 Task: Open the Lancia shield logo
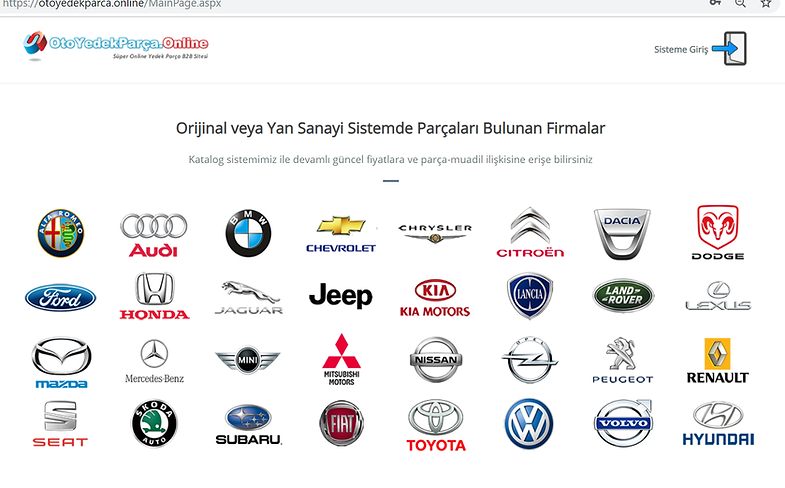[530, 296]
